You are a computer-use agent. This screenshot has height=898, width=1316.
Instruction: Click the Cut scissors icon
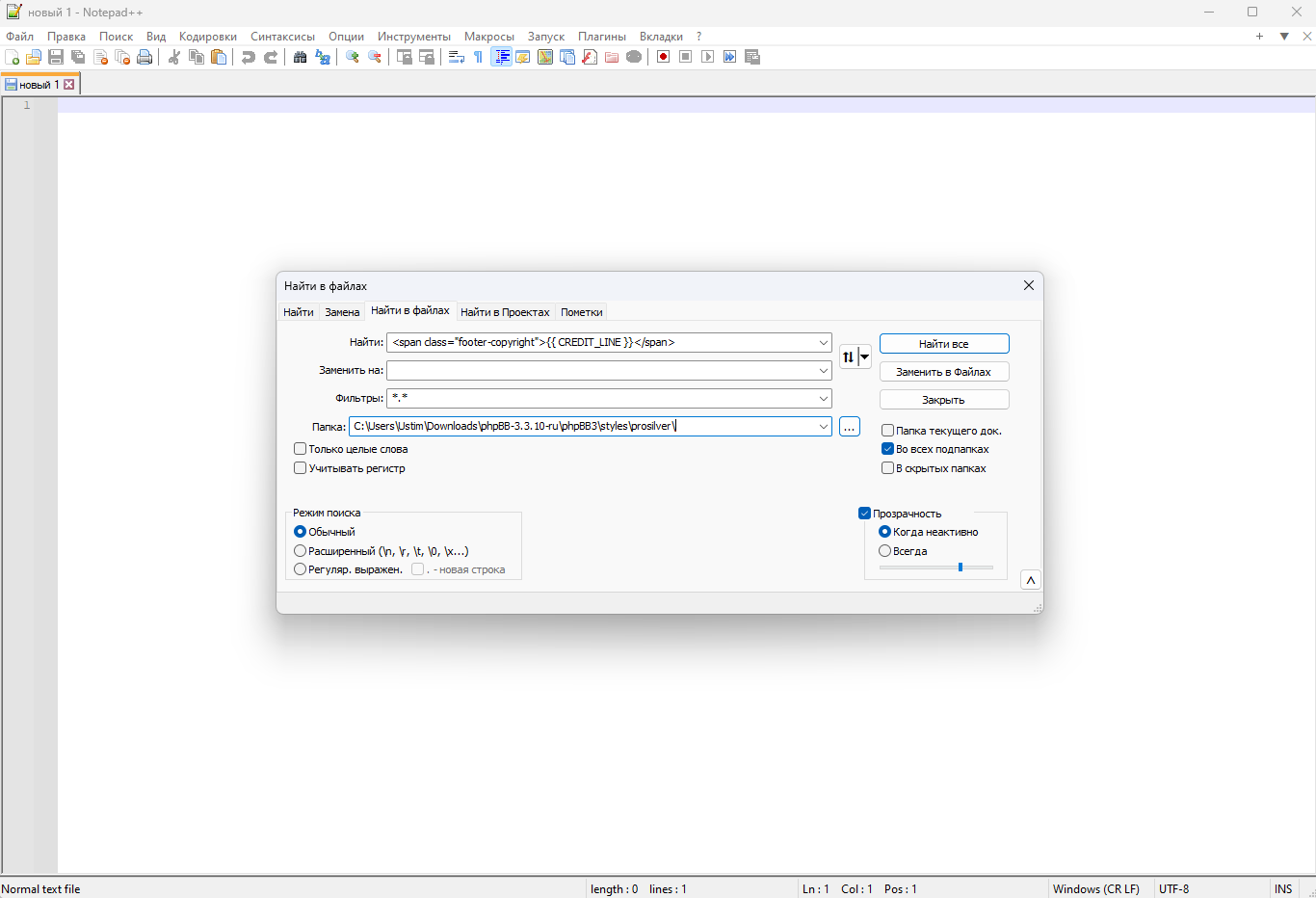[174, 58]
